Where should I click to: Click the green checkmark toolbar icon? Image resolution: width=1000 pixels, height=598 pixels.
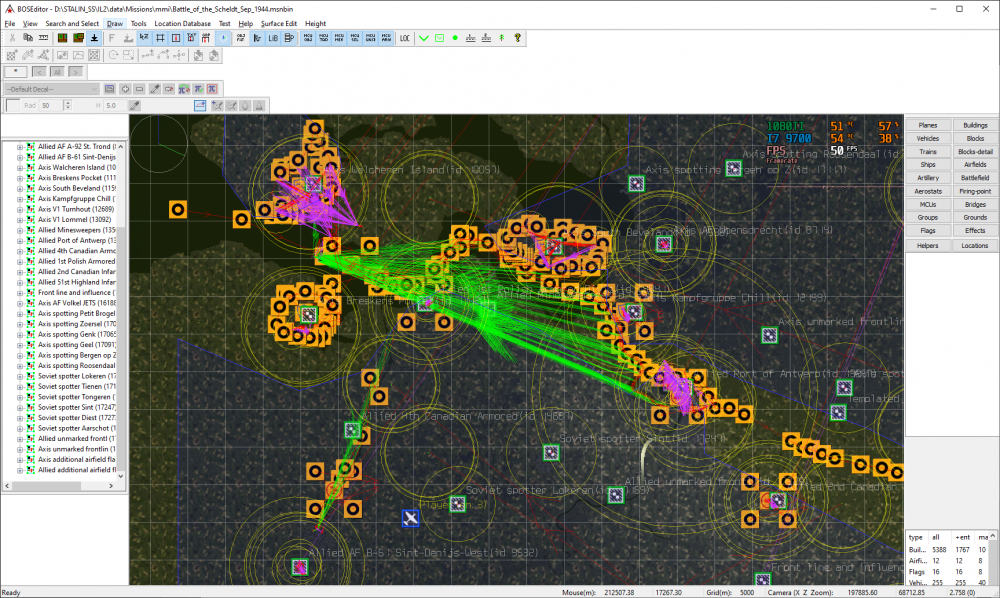(x=424, y=38)
